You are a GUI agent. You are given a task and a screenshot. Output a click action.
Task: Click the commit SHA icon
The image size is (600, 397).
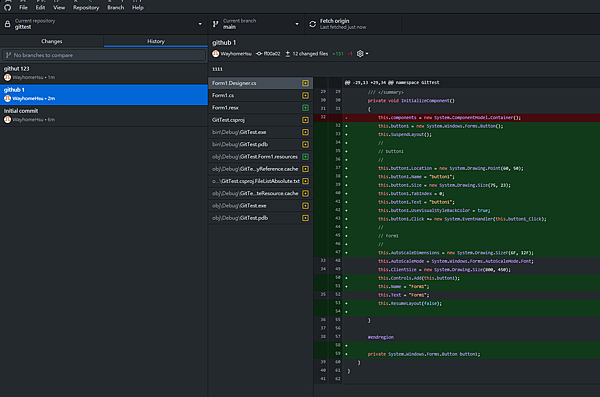pos(259,54)
